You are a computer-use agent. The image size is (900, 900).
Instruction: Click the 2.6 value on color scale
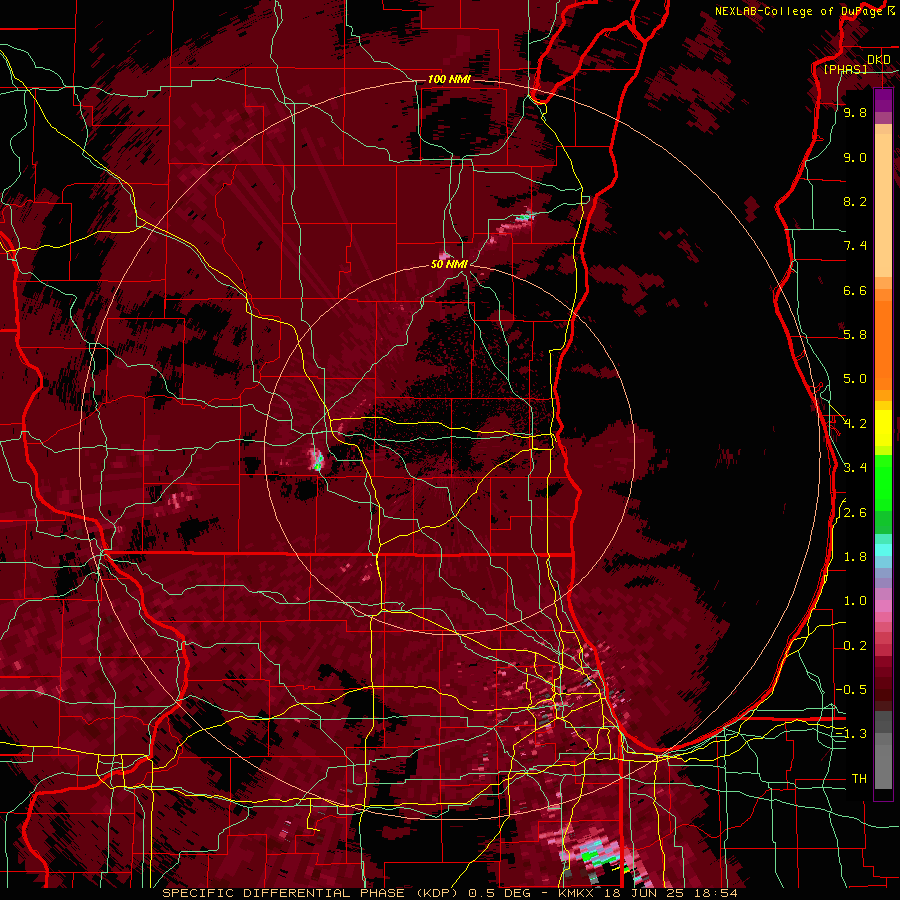(855, 513)
